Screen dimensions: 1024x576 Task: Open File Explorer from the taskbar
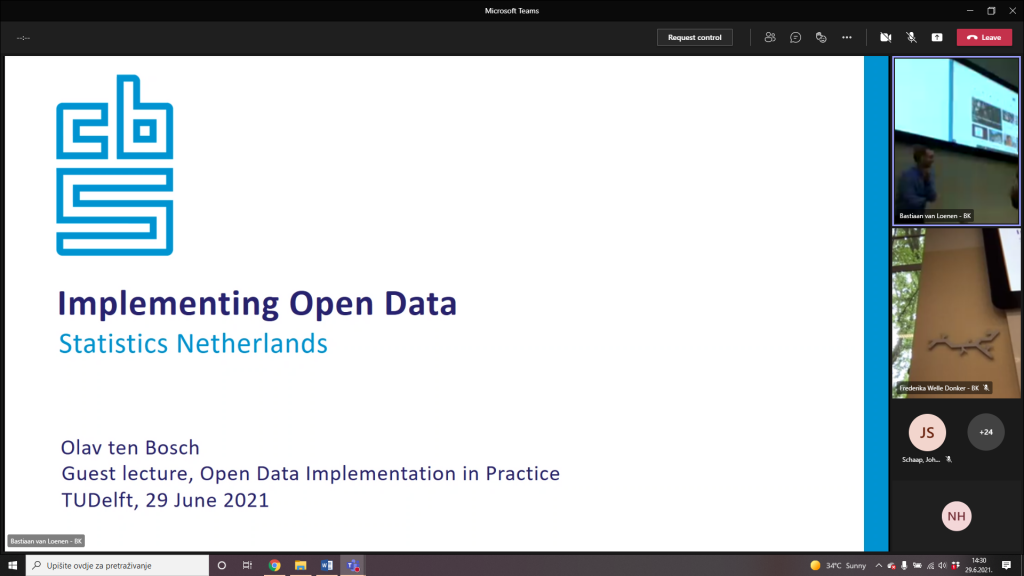tap(300, 565)
